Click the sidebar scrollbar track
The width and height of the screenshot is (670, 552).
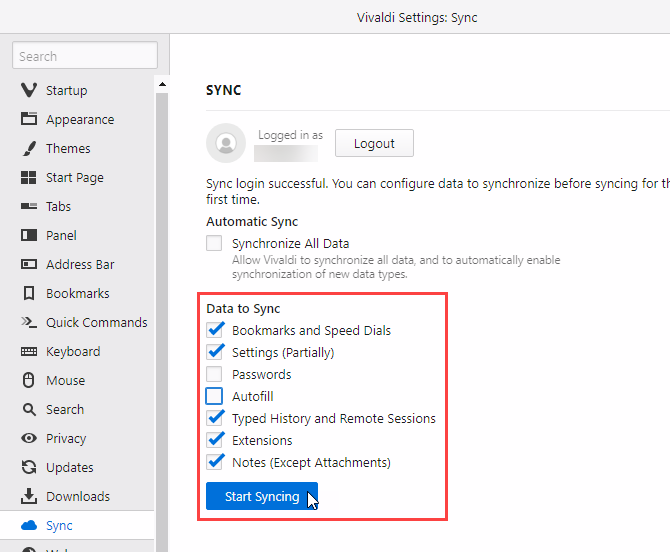162,323
